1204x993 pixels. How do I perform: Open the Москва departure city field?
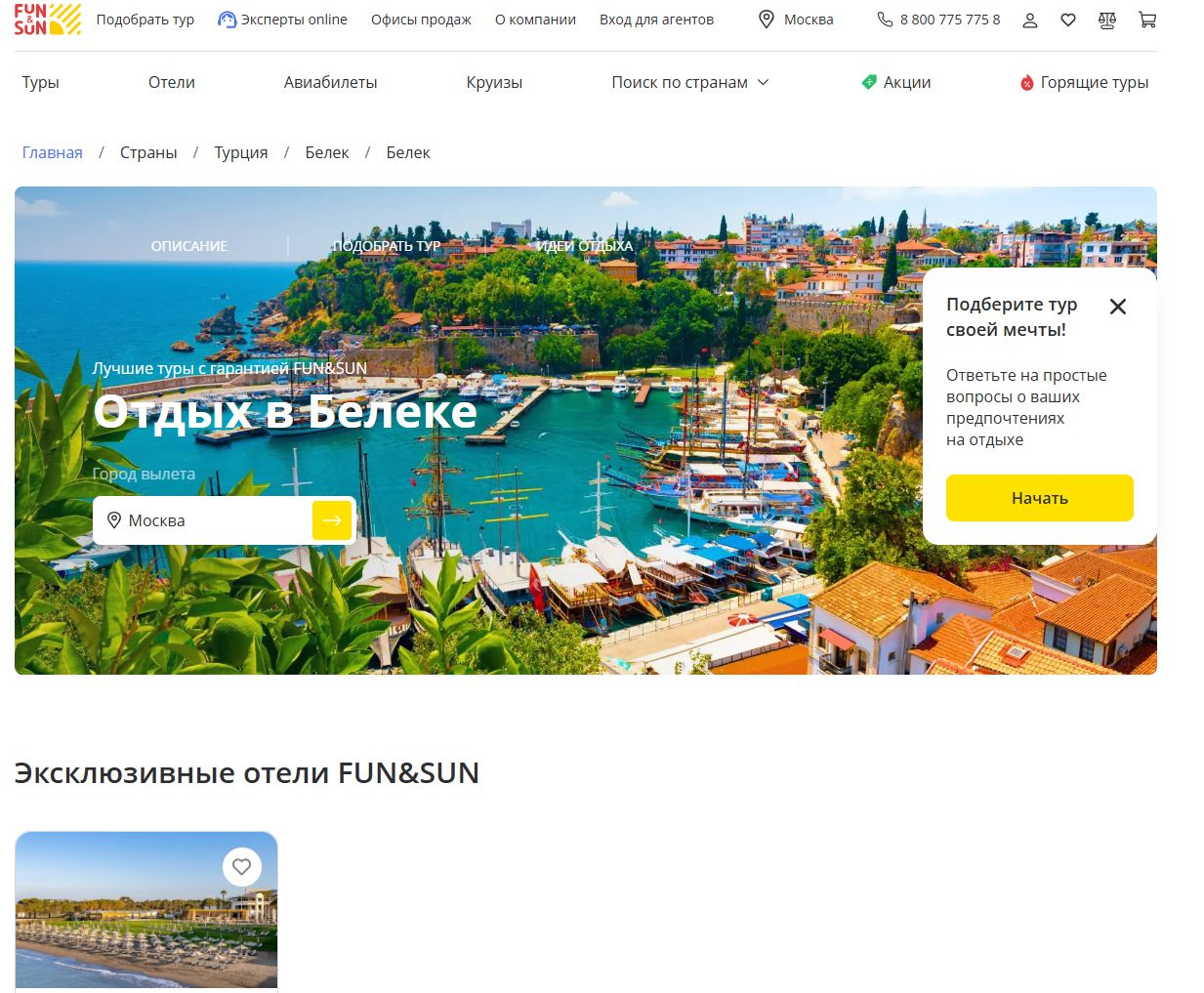click(203, 520)
